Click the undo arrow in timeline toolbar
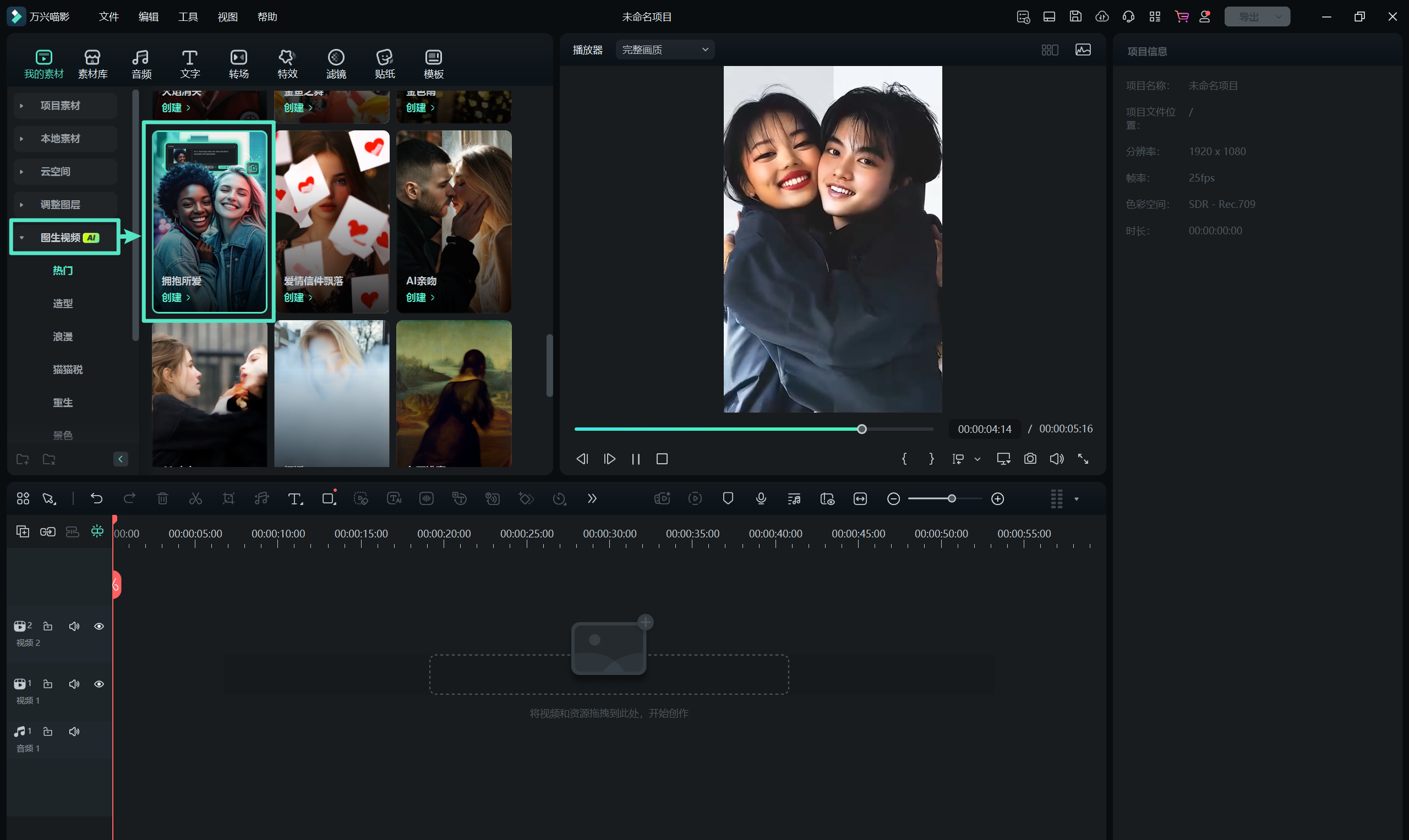1409x840 pixels. pos(96,498)
